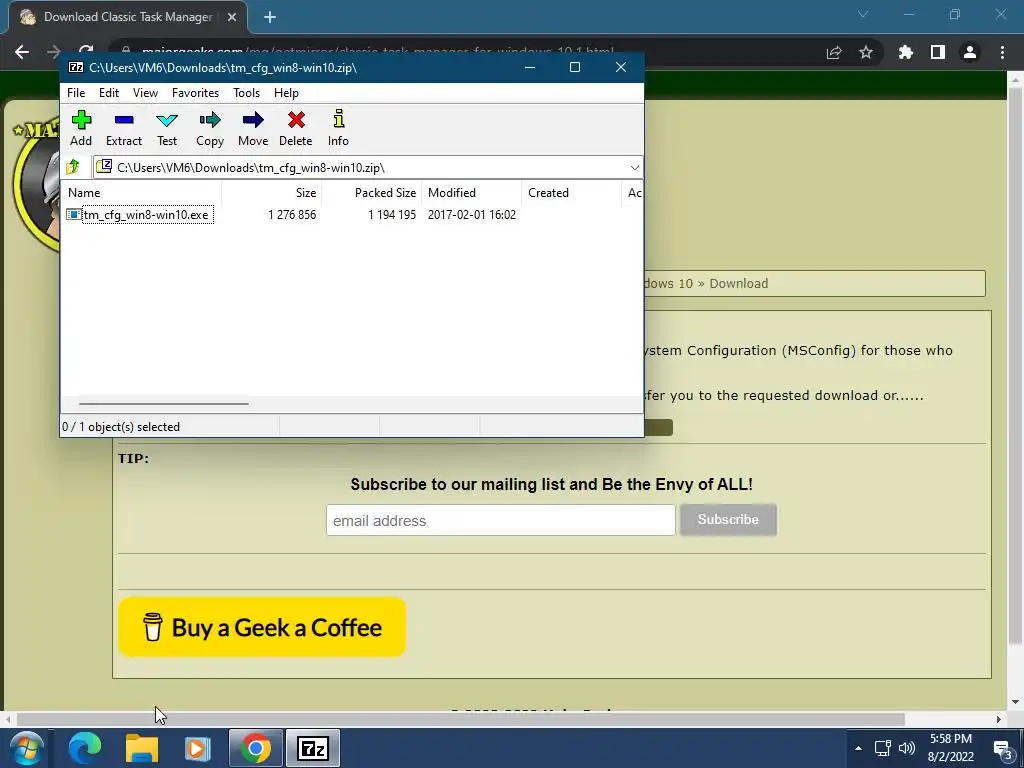The width and height of the screenshot is (1024, 768).
Task: Click the browser page horizontal scrollbar
Action: 460,719
